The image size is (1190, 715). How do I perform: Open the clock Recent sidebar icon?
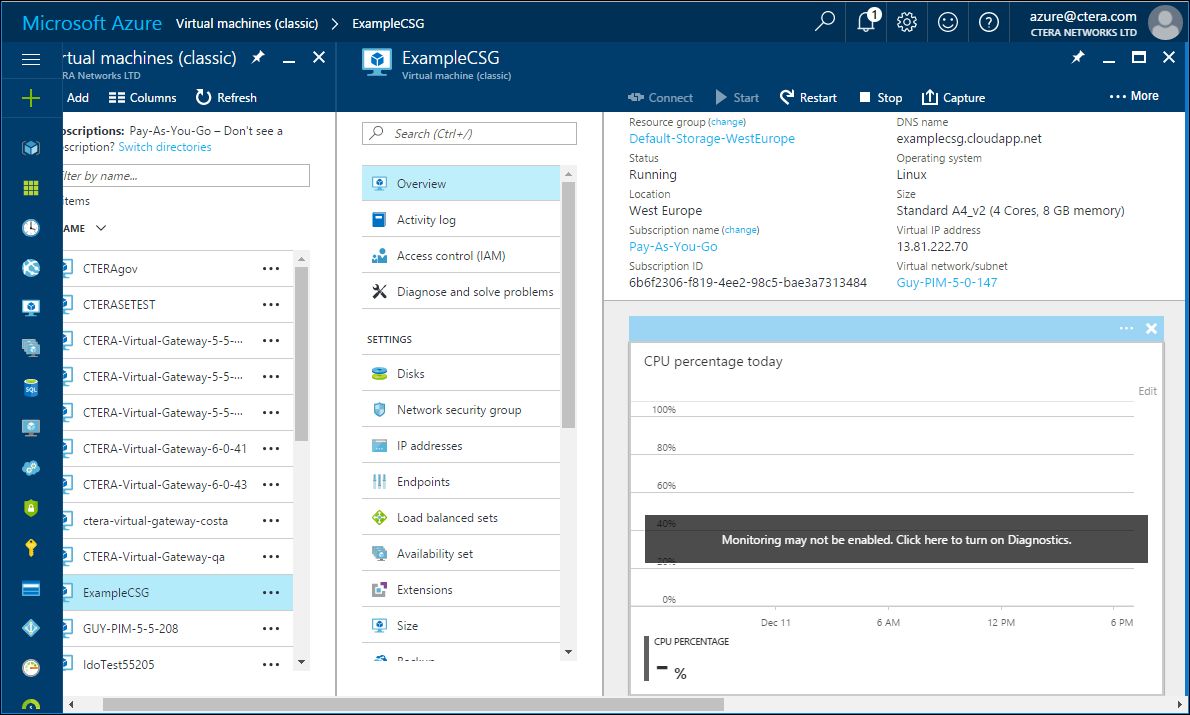click(x=31, y=228)
